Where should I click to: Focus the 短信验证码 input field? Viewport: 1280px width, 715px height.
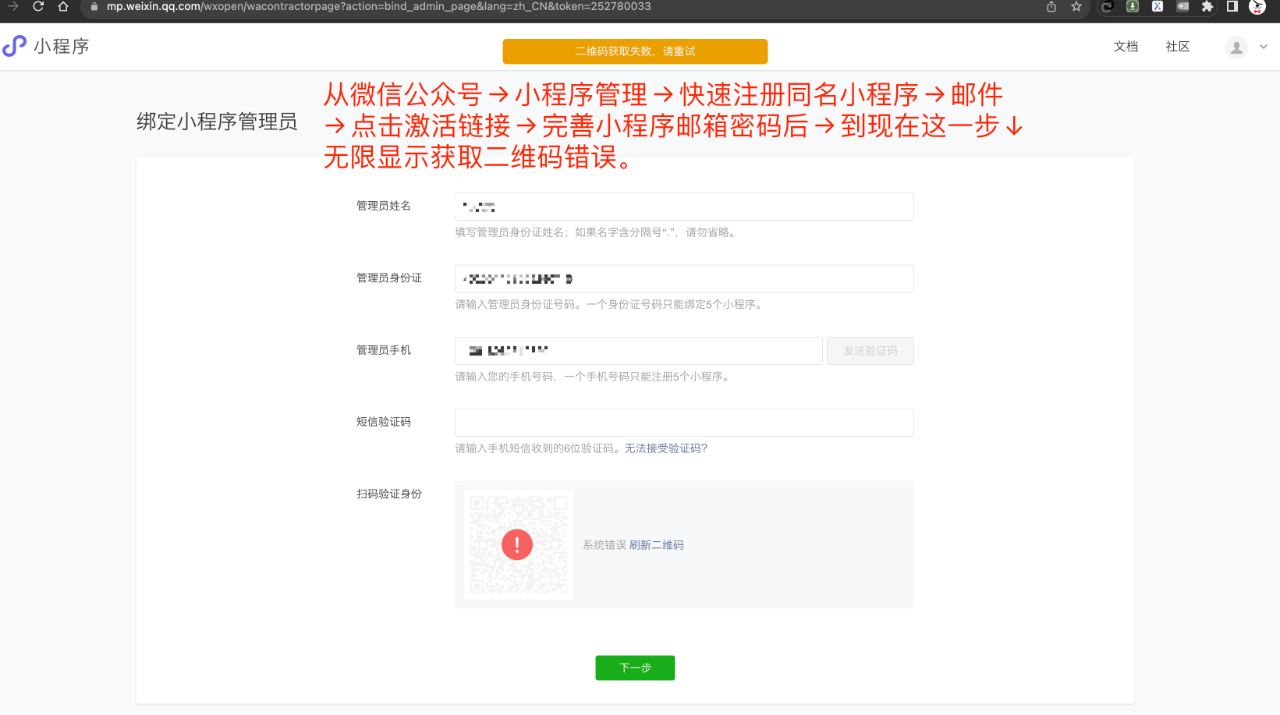[x=684, y=422]
